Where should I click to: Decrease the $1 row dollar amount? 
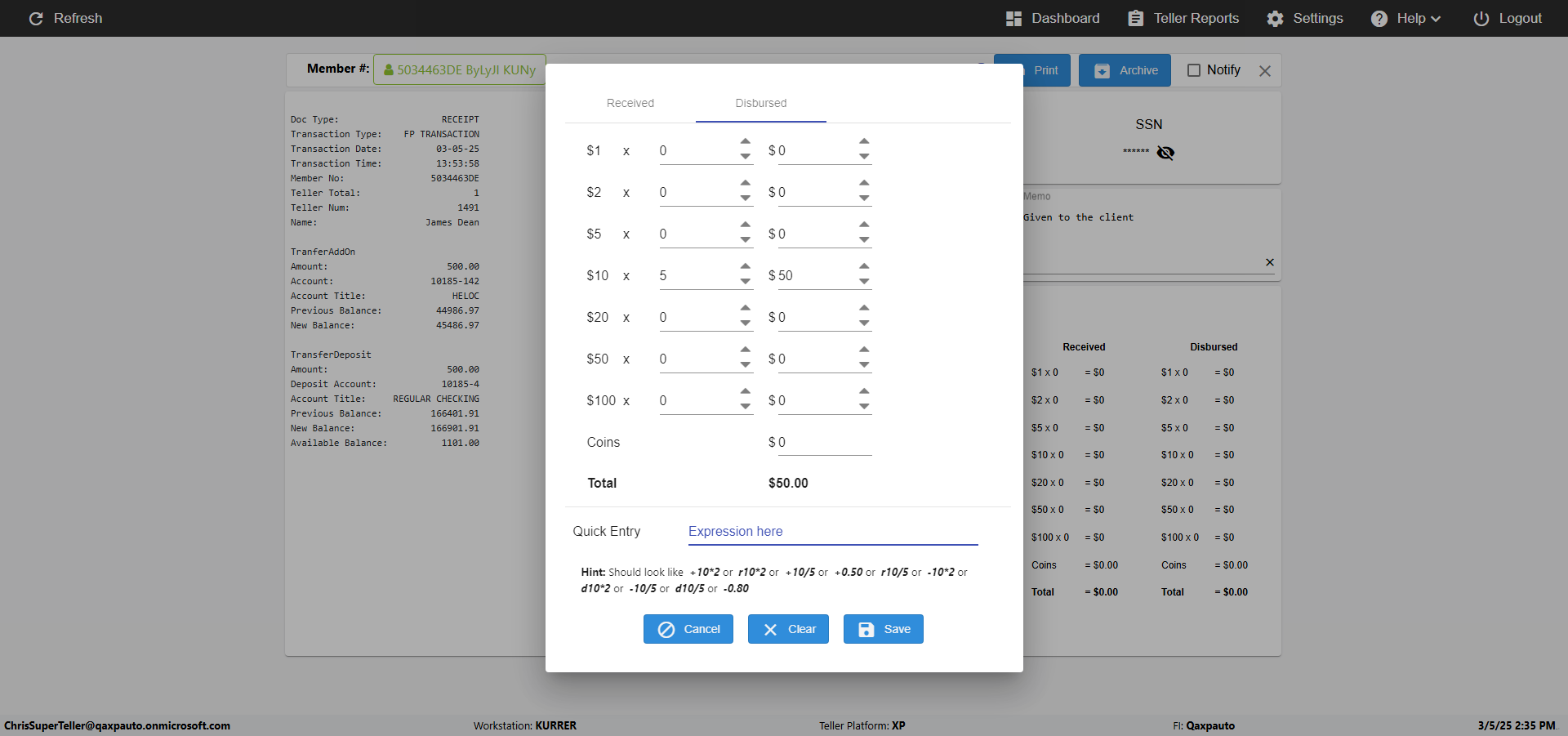[x=864, y=157]
